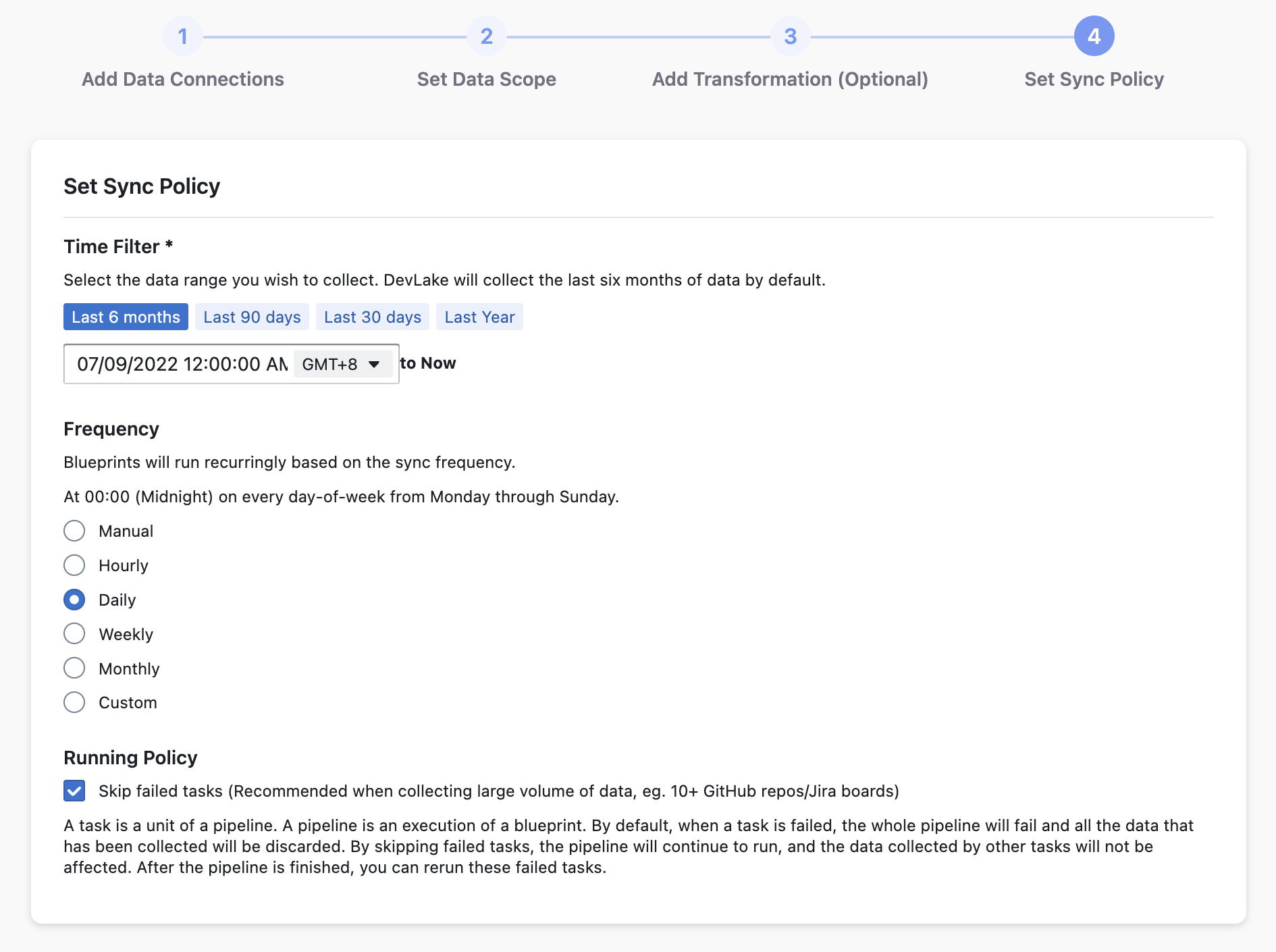Open the GMT+8 timezone dropdown
This screenshot has width=1276, height=952.
coord(342,365)
